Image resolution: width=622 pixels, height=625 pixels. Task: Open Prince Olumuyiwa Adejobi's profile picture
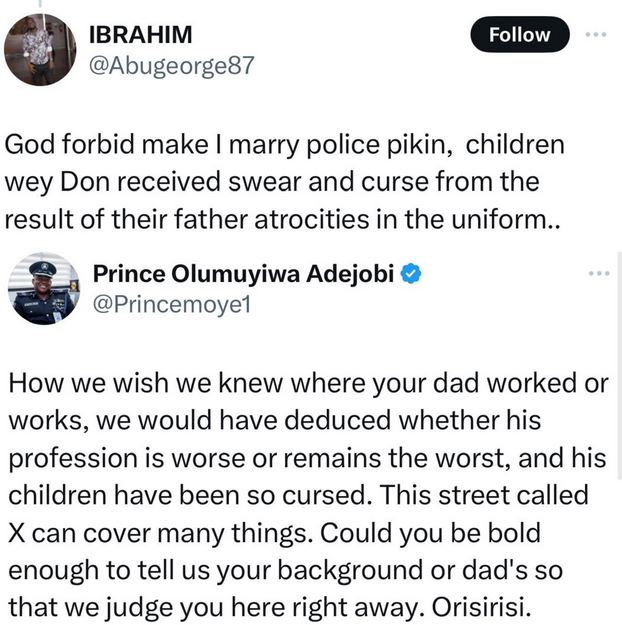[x=44, y=288]
